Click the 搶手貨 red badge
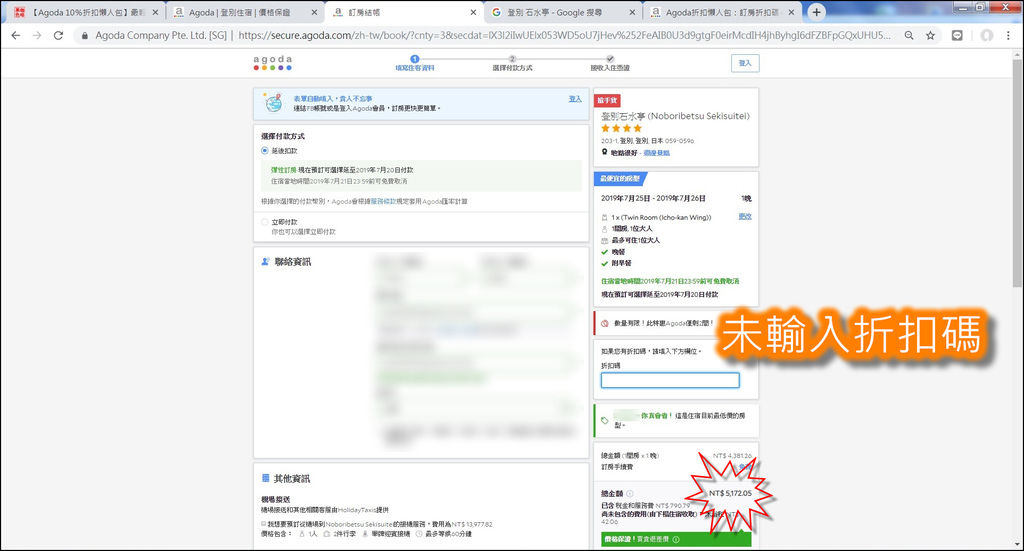This screenshot has width=1024, height=551. (607, 101)
